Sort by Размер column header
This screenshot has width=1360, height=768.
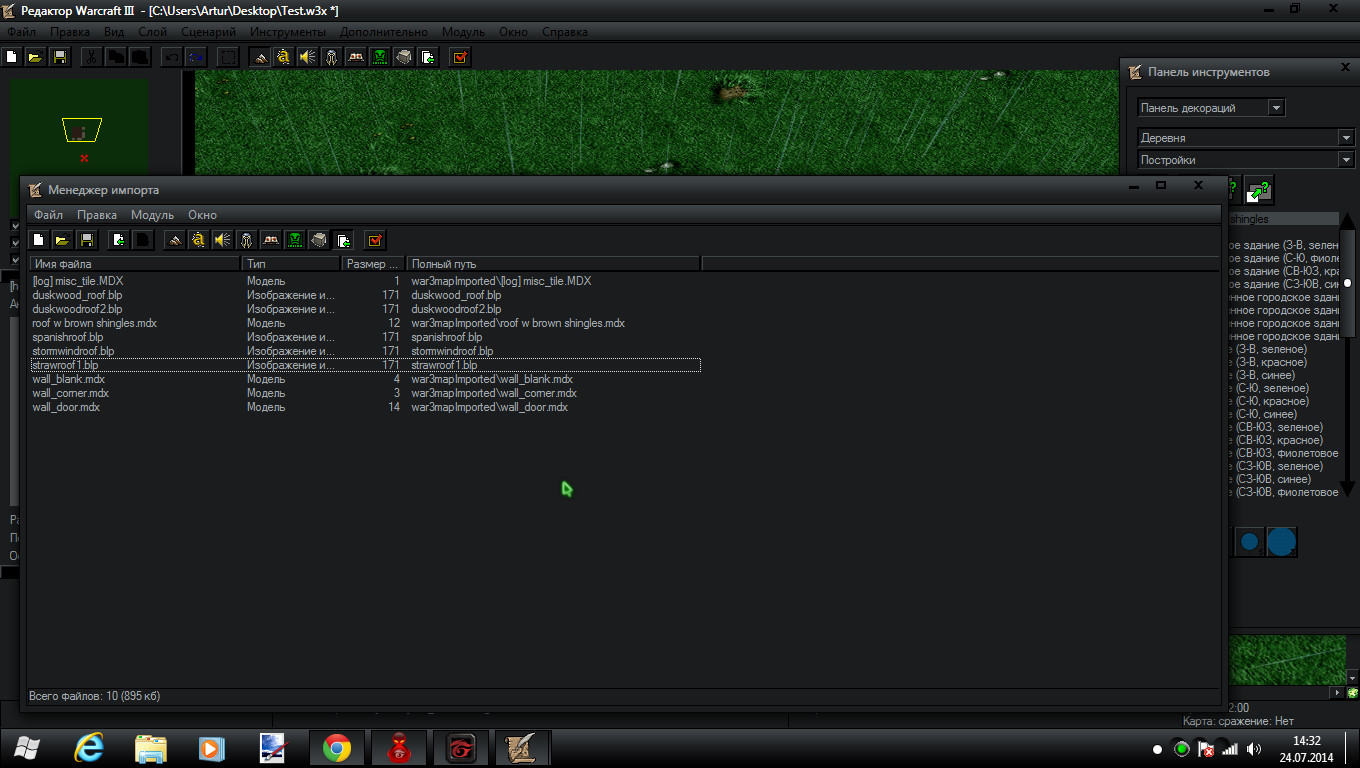click(x=373, y=264)
